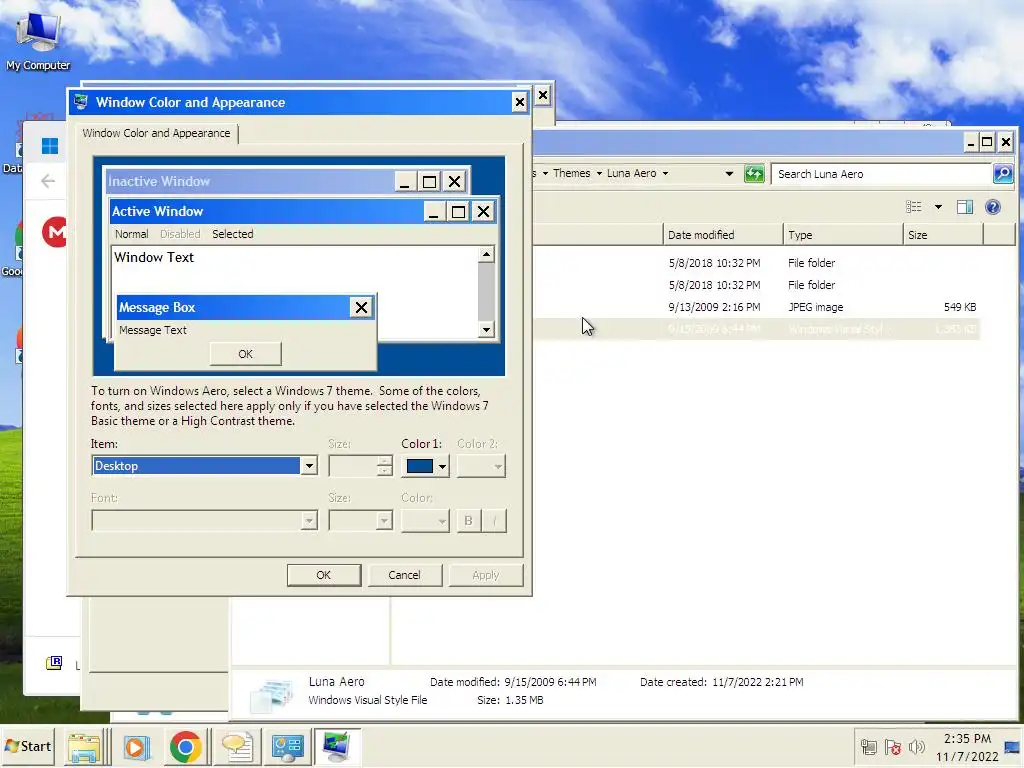Click OK in Window Color and Appearance dialog

click(324, 575)
